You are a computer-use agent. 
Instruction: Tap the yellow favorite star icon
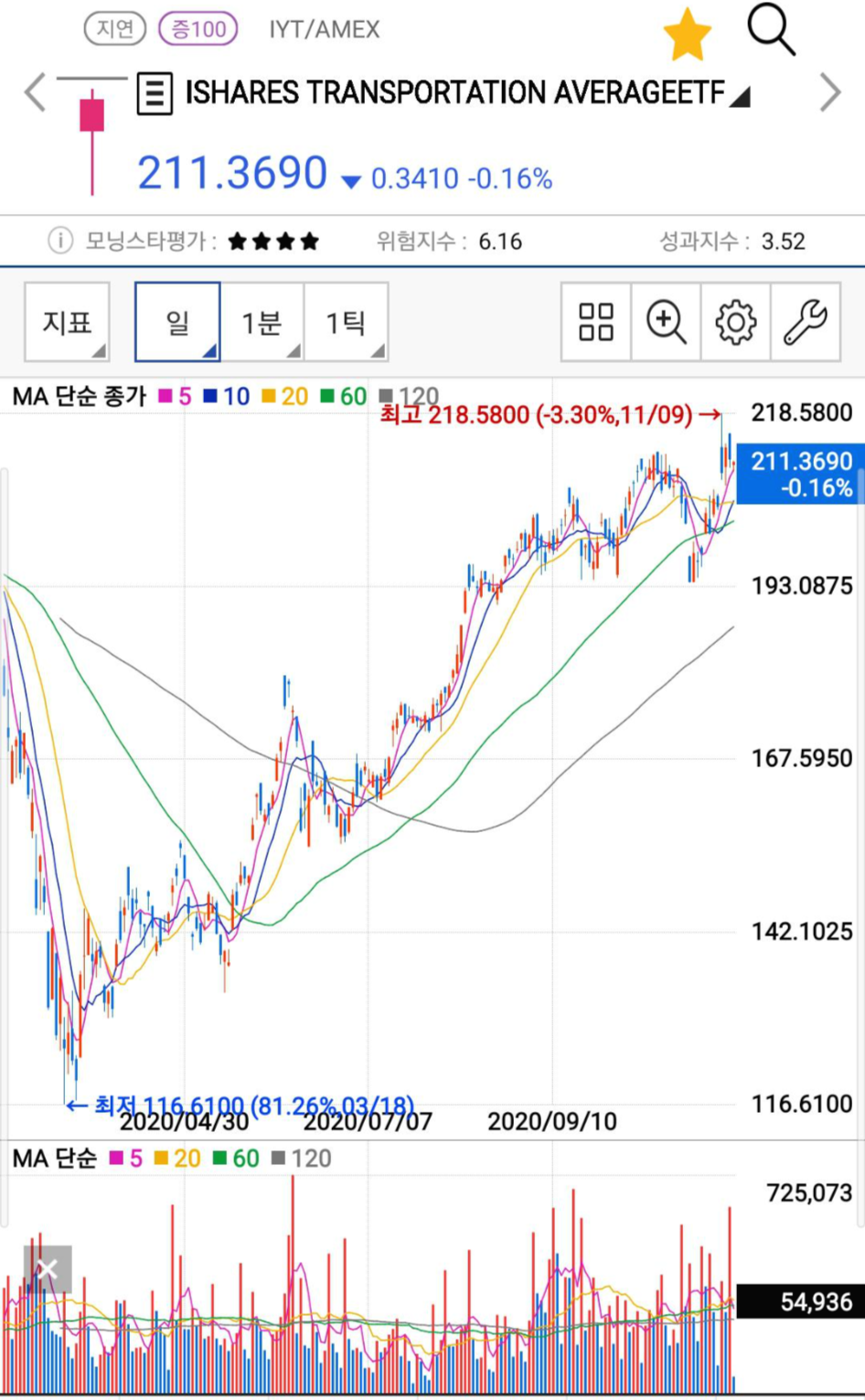(687, 35)
